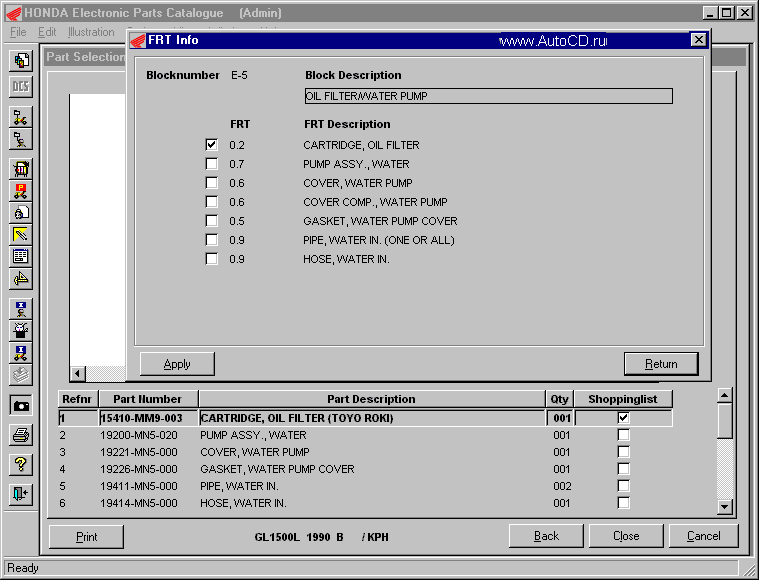The width and height of the screenshot is (759, 580).
Task: Select the HOSE, WATER IN. parts row
Action: point(365,503)
